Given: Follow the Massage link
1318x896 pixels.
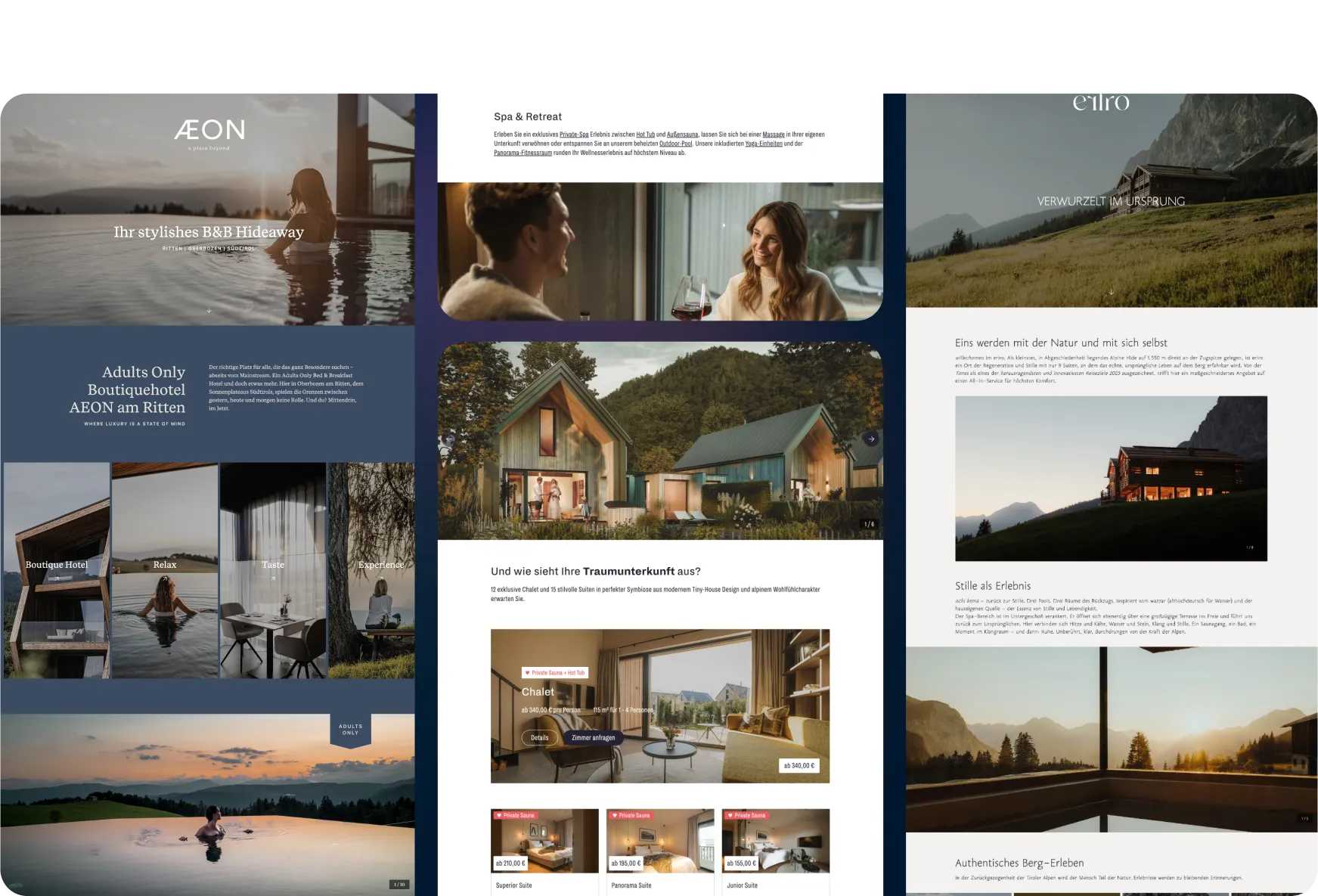Looking at the screenshot, I should click(x=774, y=135).
